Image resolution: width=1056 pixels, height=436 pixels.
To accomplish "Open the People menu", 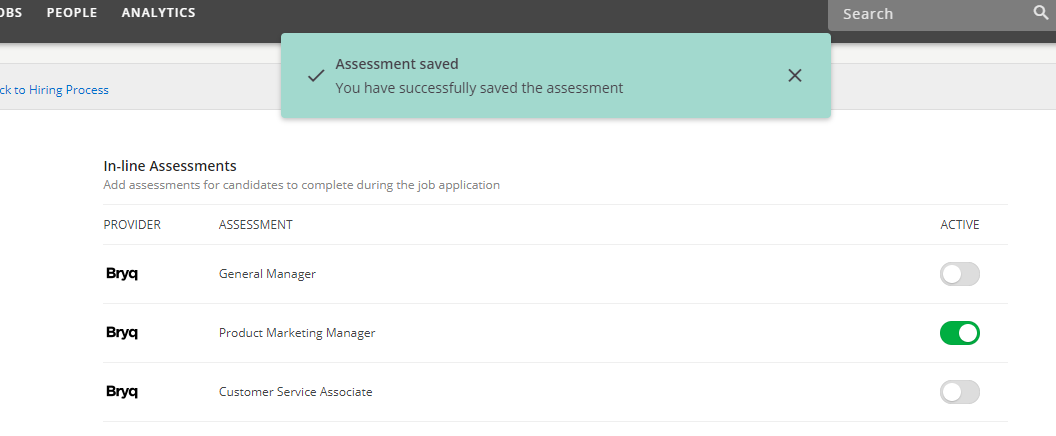I will click(x=71, y=13).
